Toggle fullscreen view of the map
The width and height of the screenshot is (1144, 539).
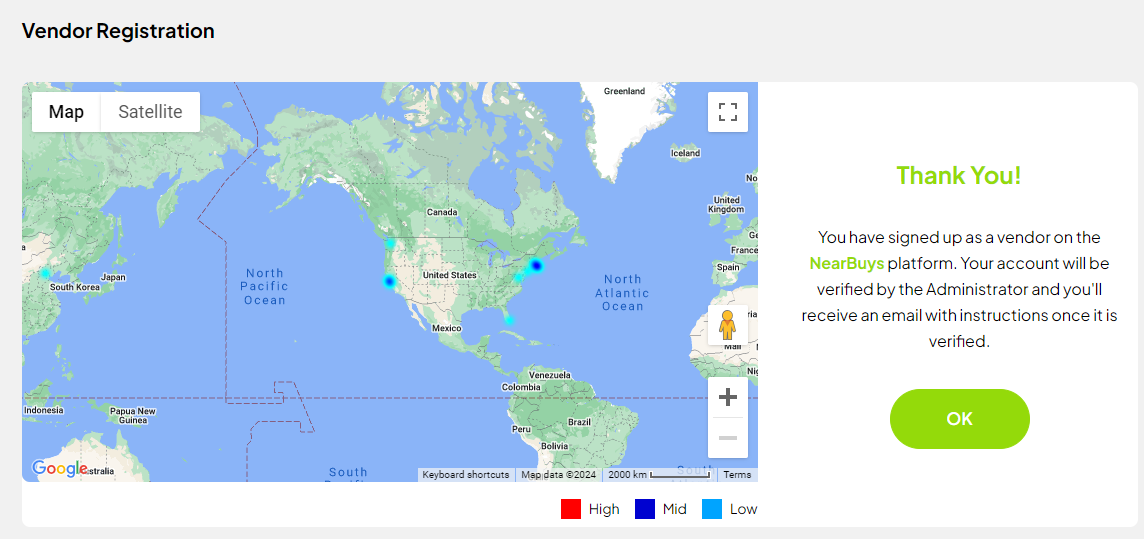pos(728,112)
